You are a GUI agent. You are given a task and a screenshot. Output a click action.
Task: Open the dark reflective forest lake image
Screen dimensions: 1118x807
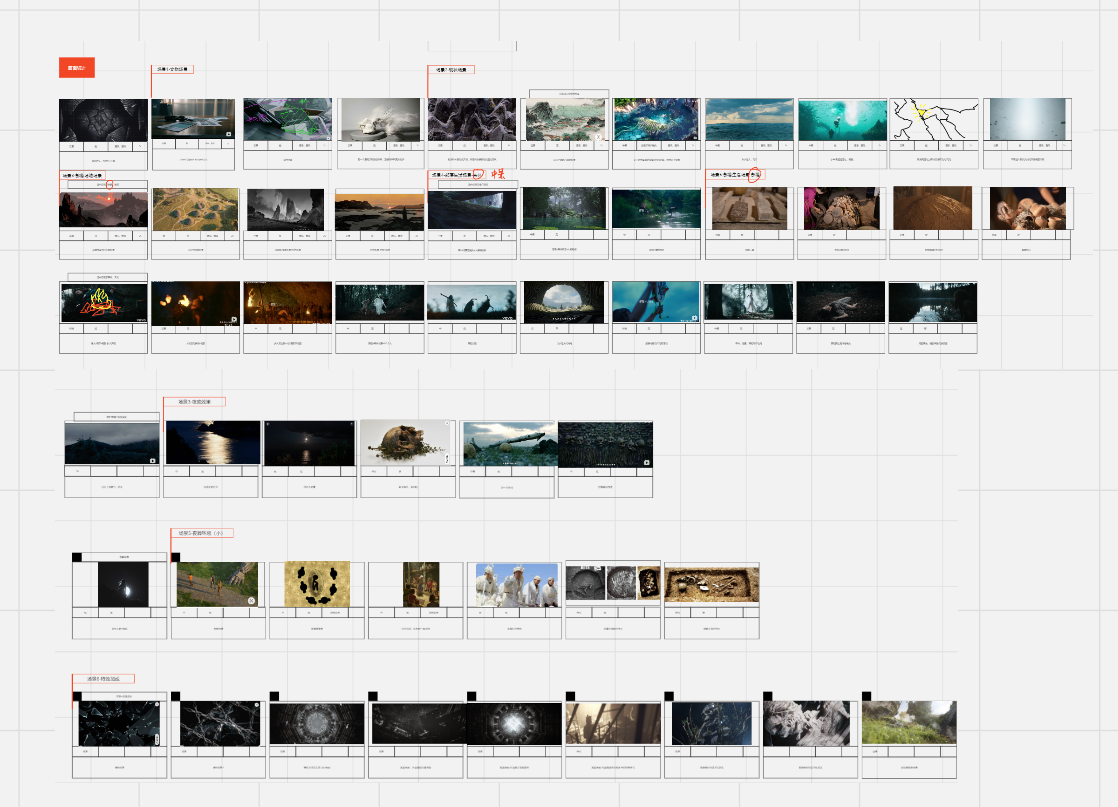tap(933, 302)
